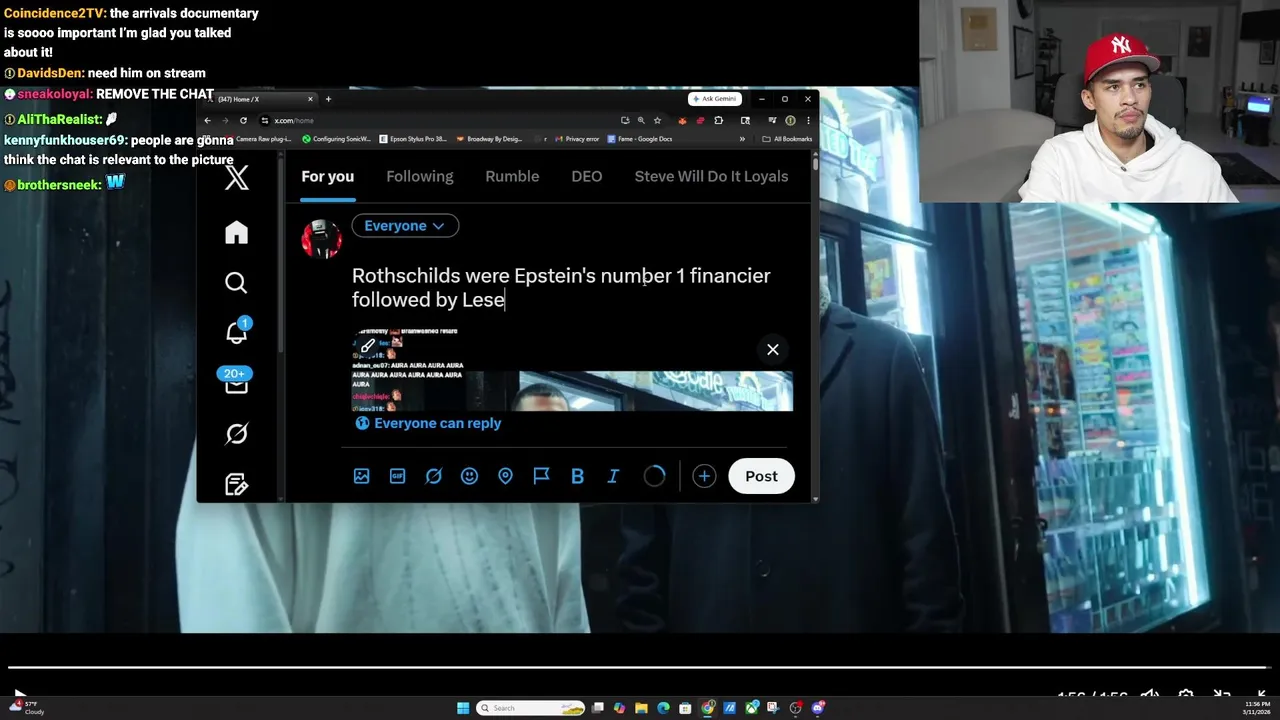This screenshot has width=1280, height=720.
Task: Enhance post with Grok composer icon
Action: (x=433, y=476)
